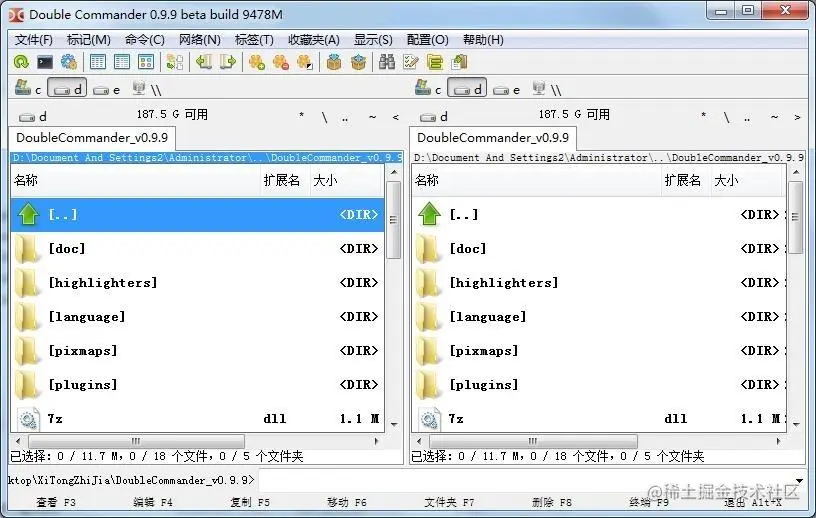
Task: Click the extract files box icon
Action: tap(358, 62)
